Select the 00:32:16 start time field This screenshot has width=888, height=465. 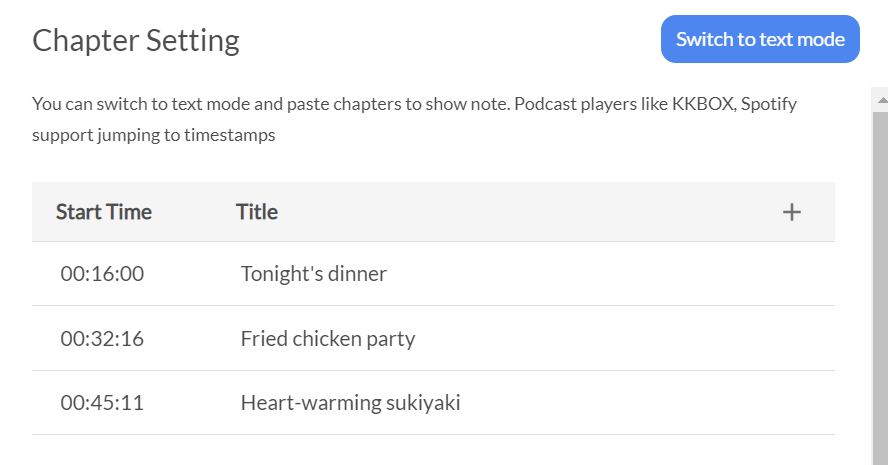[102, 339]
